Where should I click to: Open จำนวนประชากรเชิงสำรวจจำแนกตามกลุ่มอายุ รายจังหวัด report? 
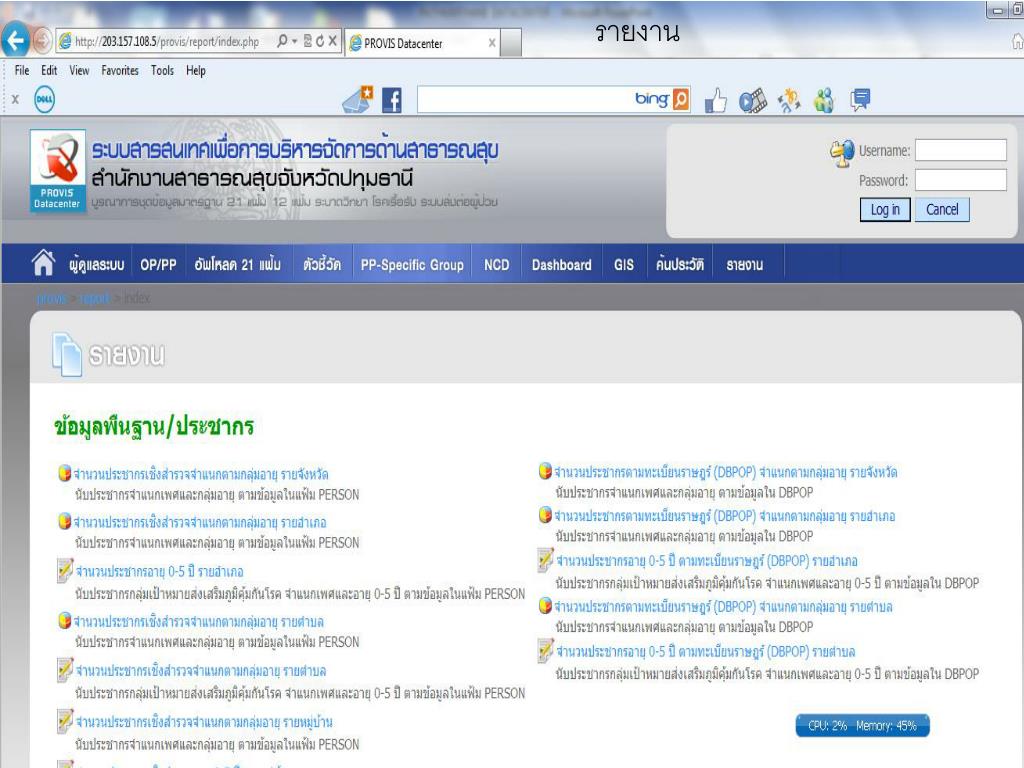click(x=201, y=473)
